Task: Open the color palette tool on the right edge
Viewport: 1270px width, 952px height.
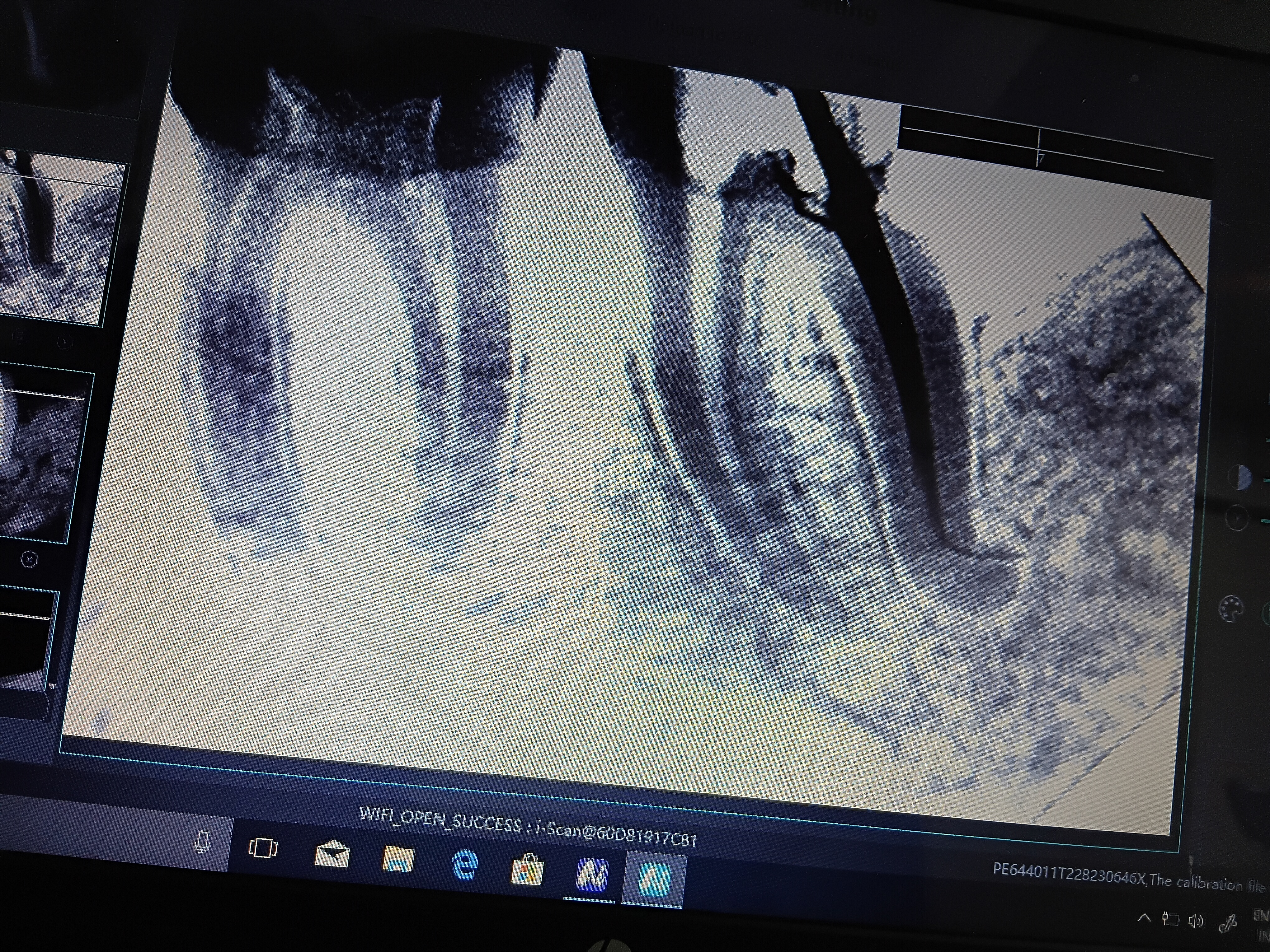Action: 1231,609
